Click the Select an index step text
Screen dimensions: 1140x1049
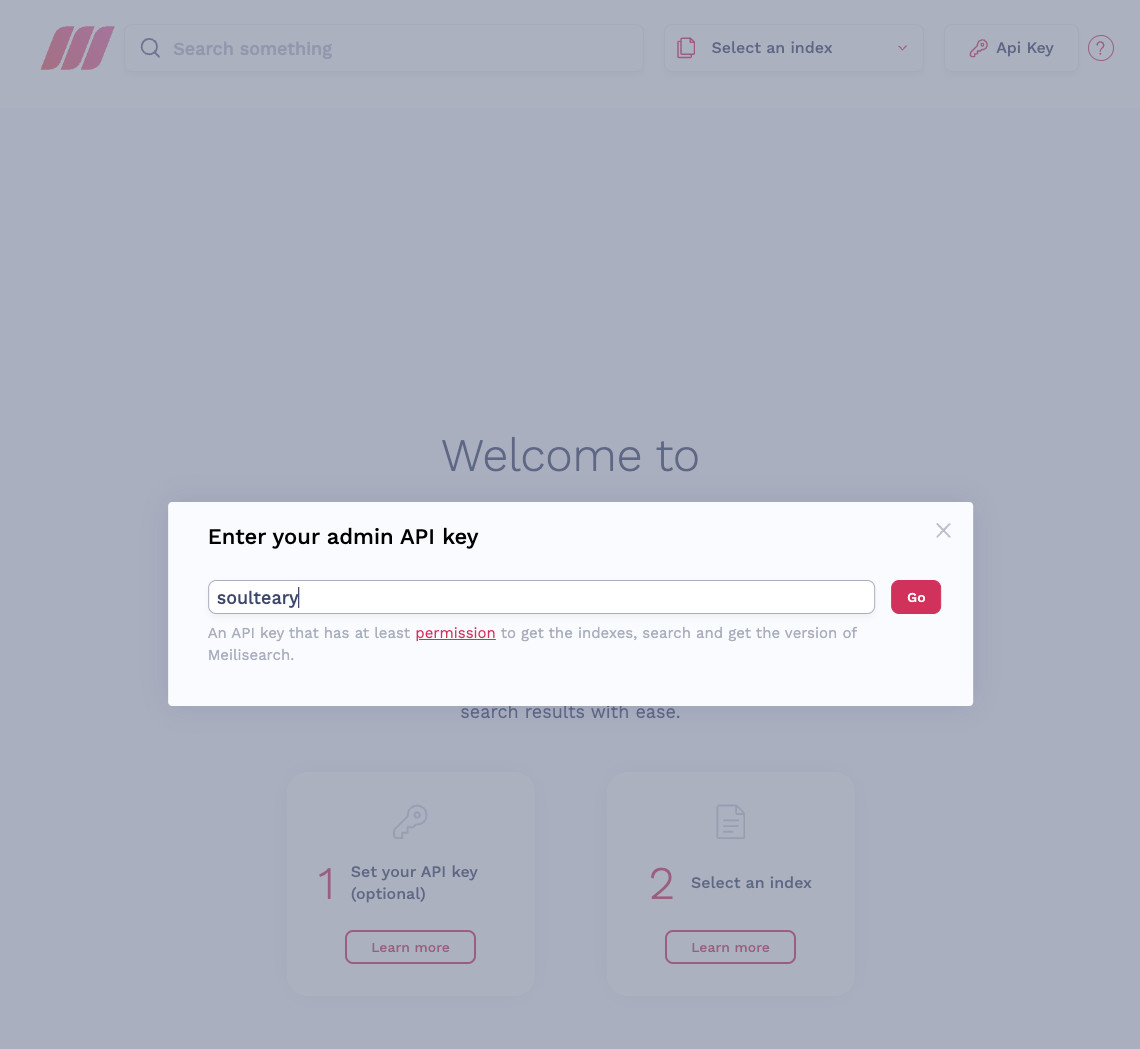751,883
